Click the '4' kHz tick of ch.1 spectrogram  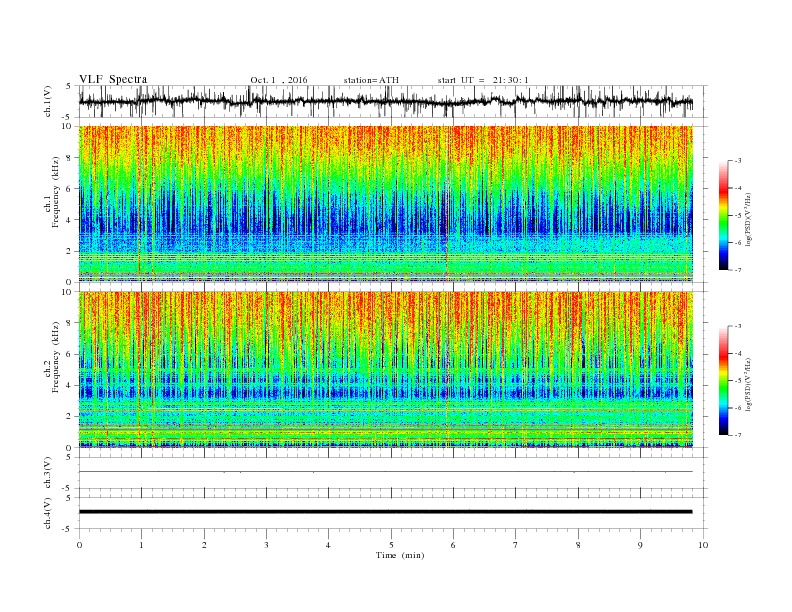(70, 220)
